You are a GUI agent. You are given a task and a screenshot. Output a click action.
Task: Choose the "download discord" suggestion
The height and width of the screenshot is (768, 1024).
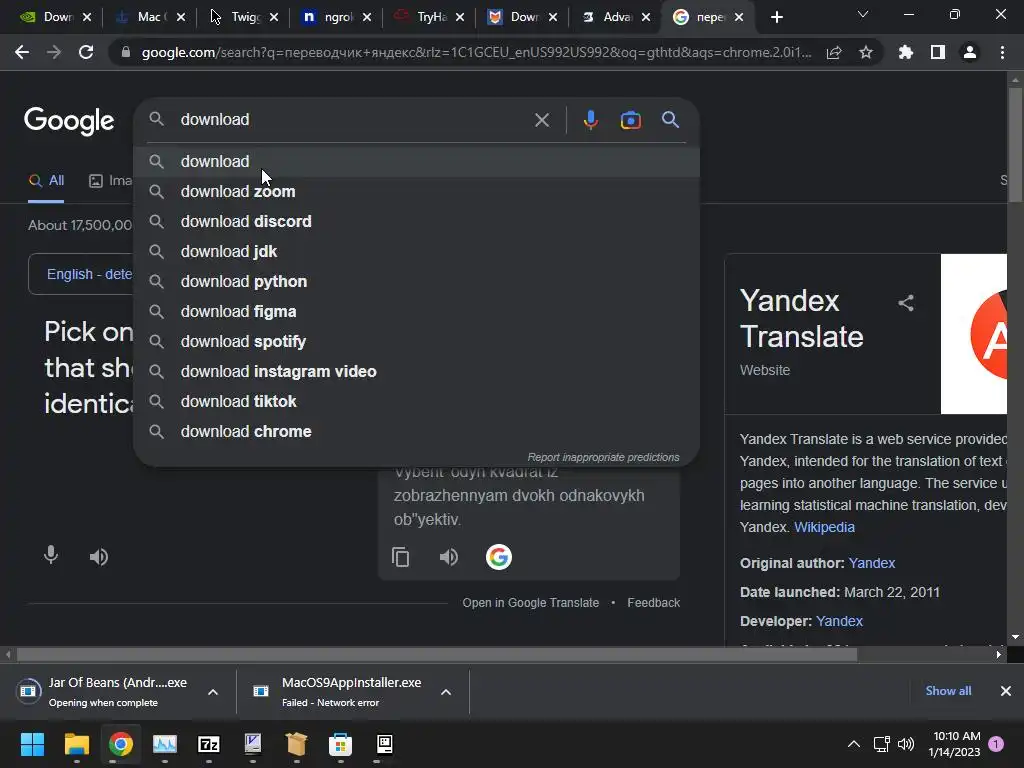417,221
